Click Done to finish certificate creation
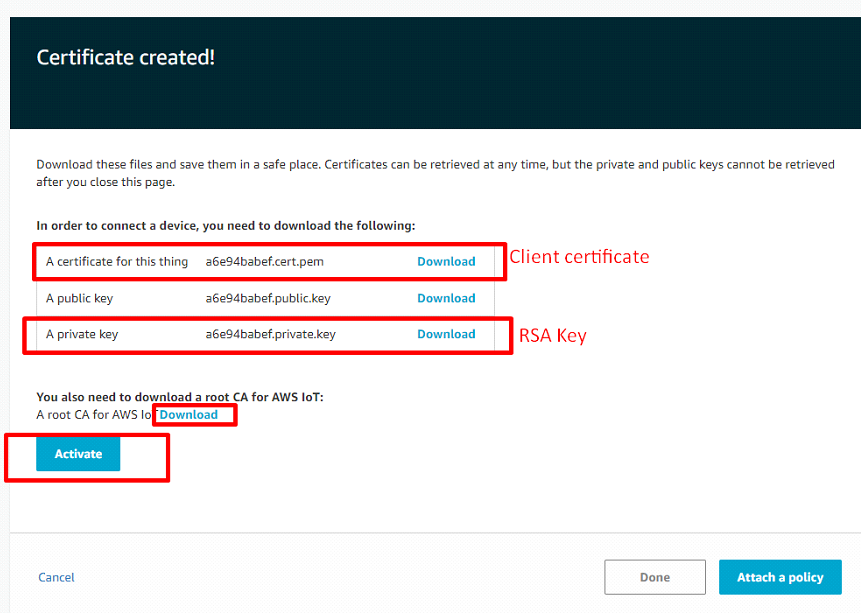Viewport: 861px width, 613px height. (654, 577)
